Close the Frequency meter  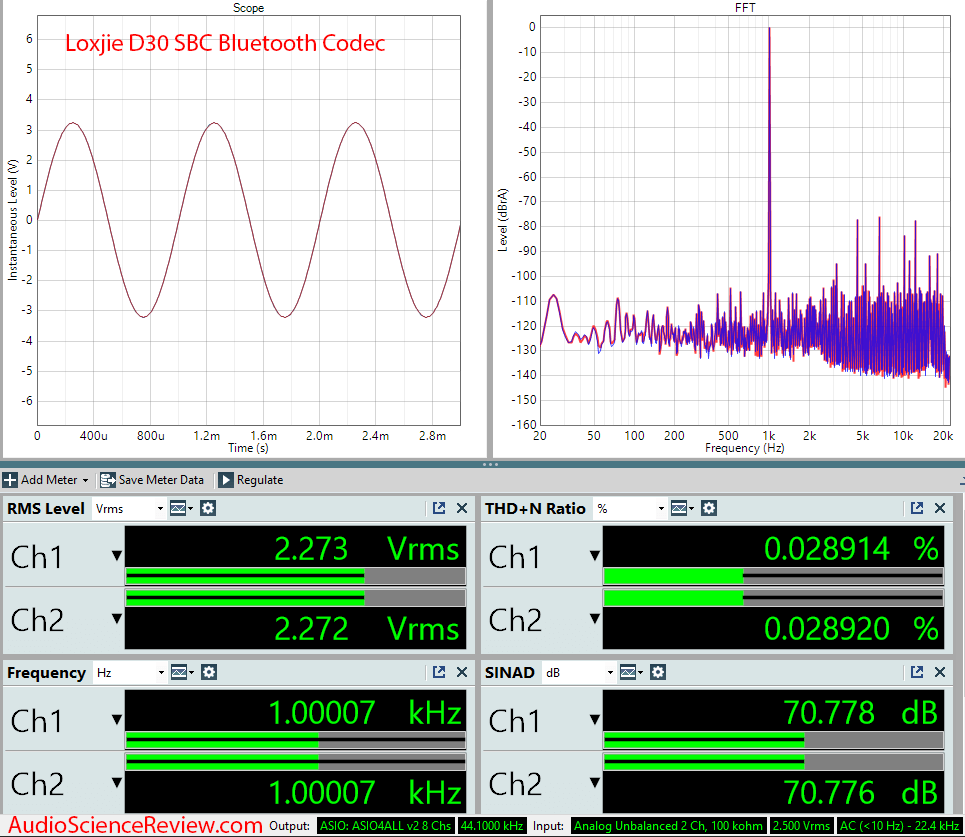462,673
